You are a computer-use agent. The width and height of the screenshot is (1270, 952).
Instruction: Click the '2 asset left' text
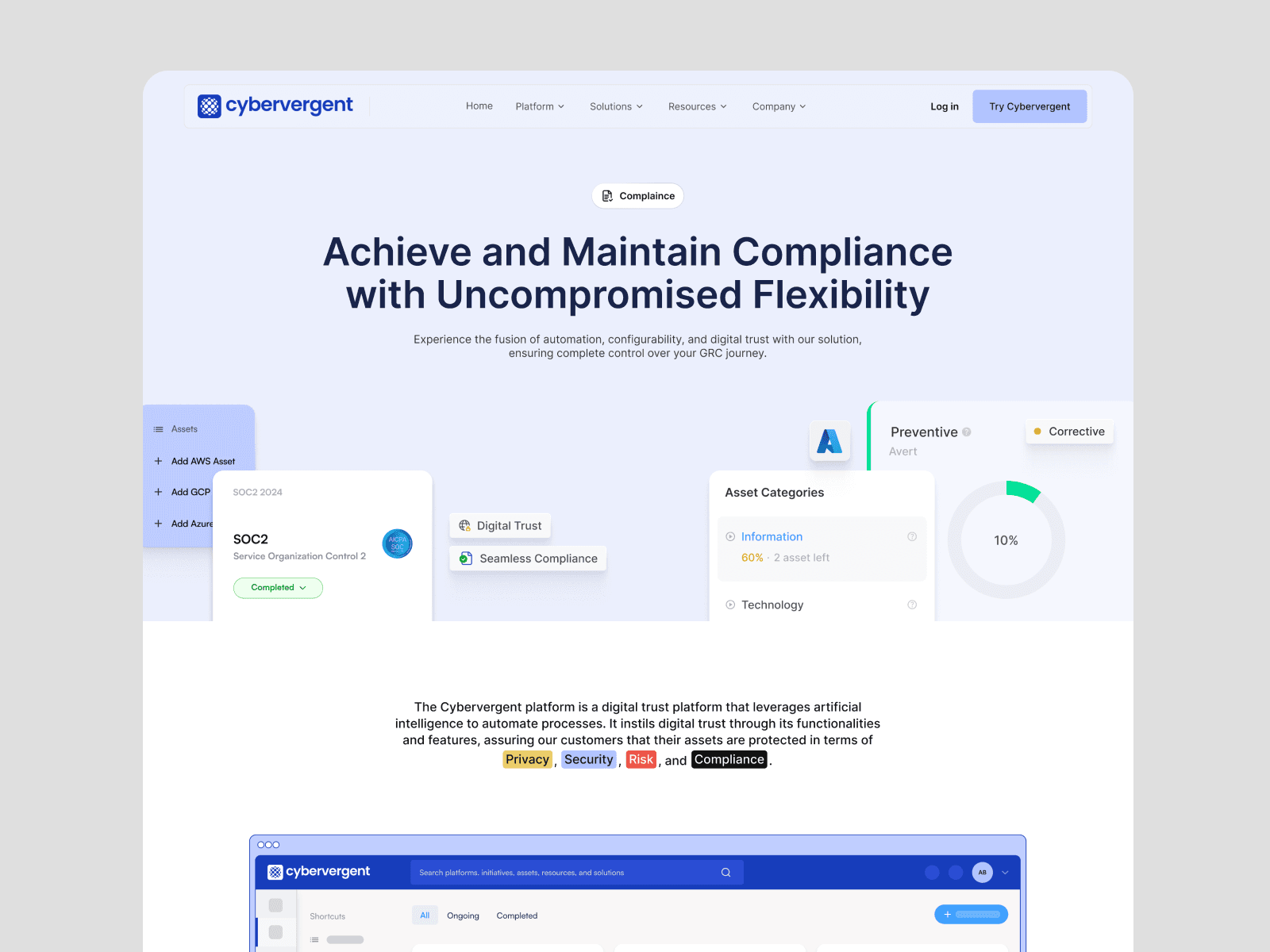pos(802,558)
